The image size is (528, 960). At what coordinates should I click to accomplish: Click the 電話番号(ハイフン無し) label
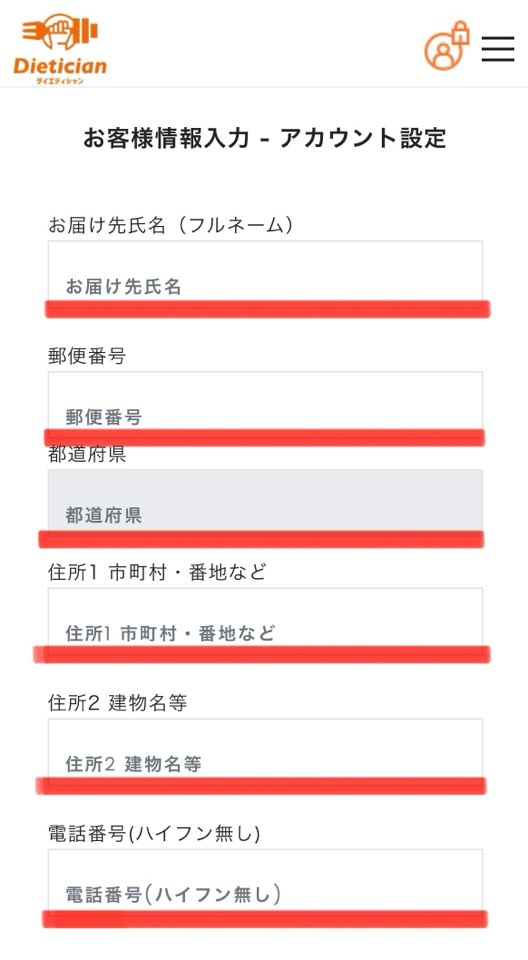(154, 833)
